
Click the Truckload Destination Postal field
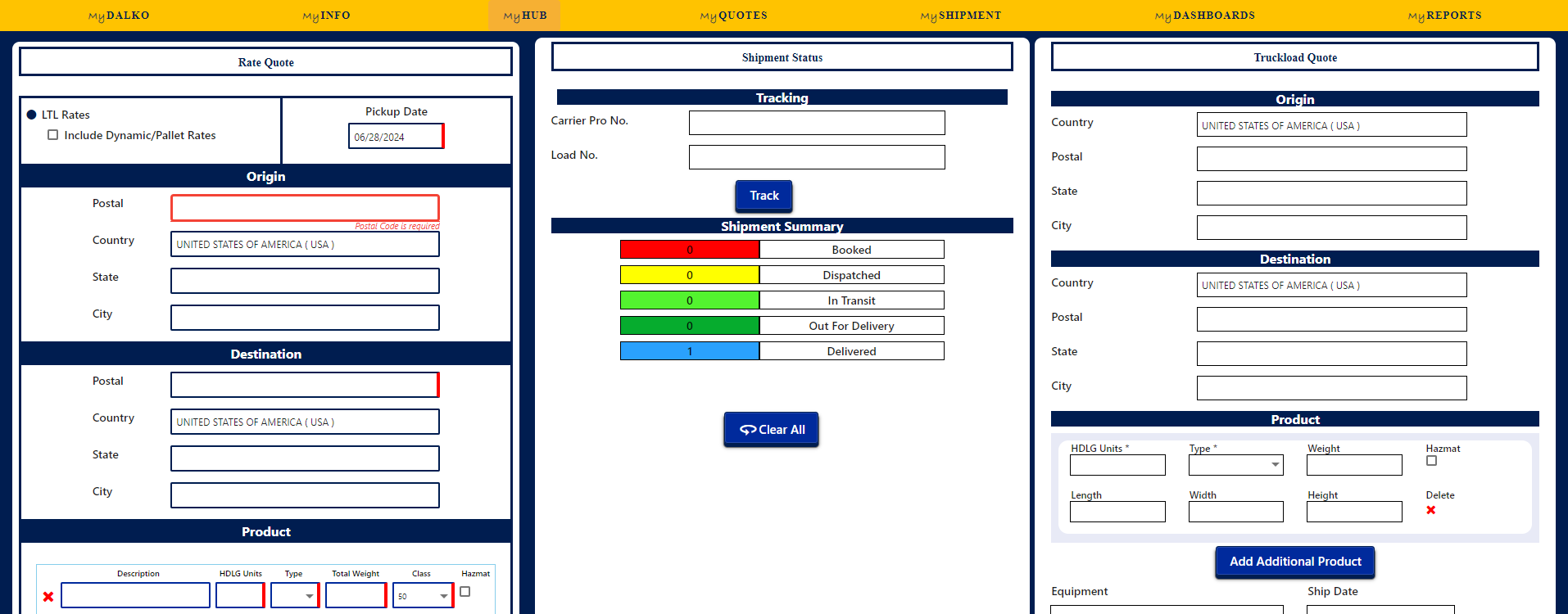pos(1331,319)
